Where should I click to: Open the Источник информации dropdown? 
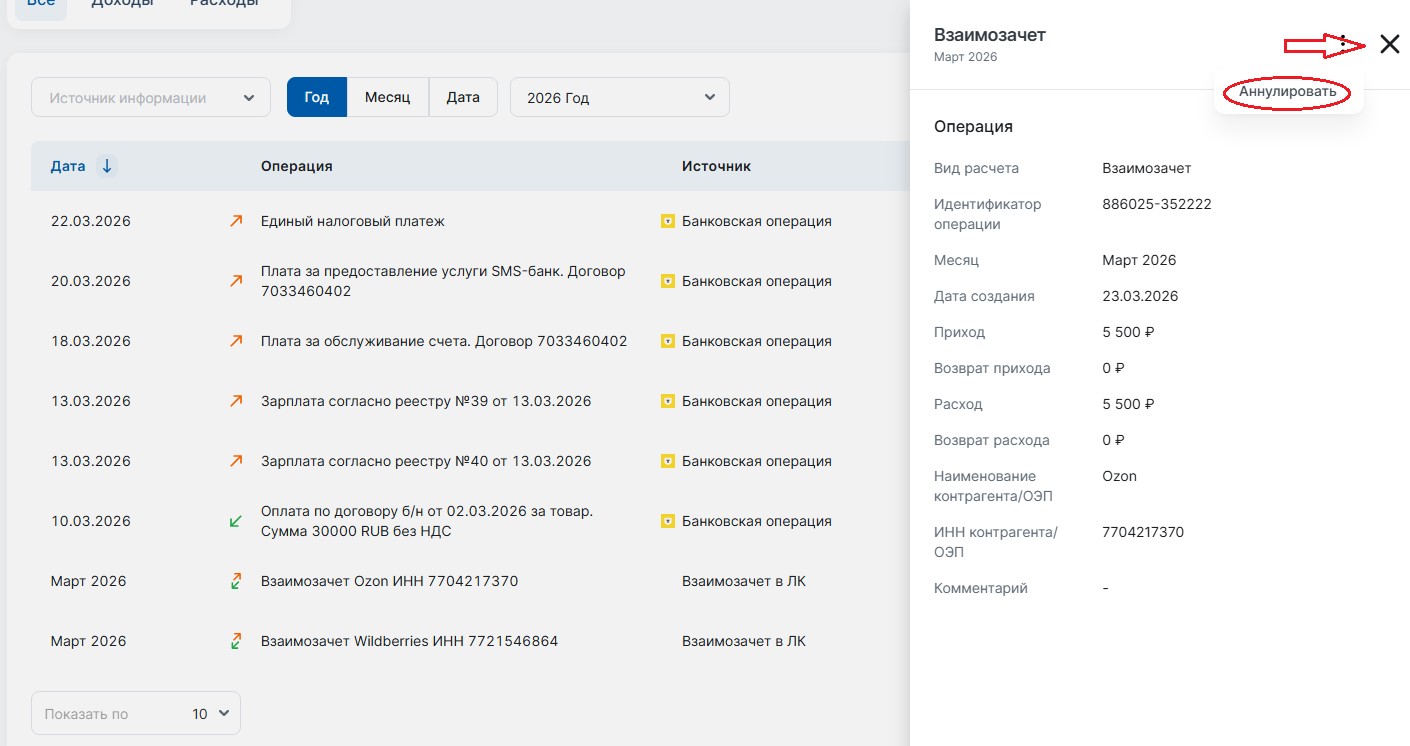pos(151,97)
